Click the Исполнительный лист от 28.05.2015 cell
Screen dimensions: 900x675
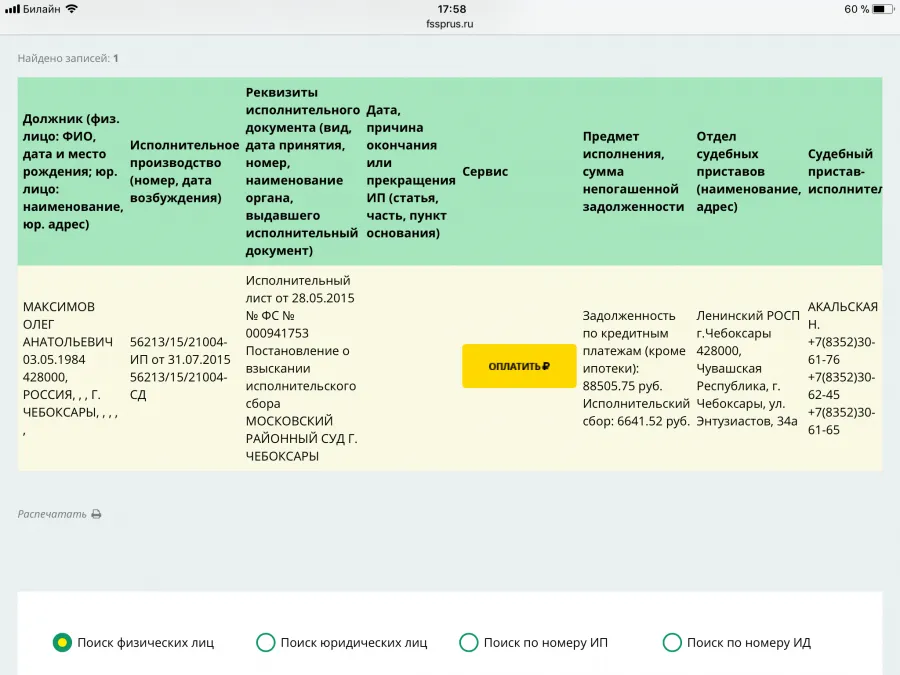point(301,368)
